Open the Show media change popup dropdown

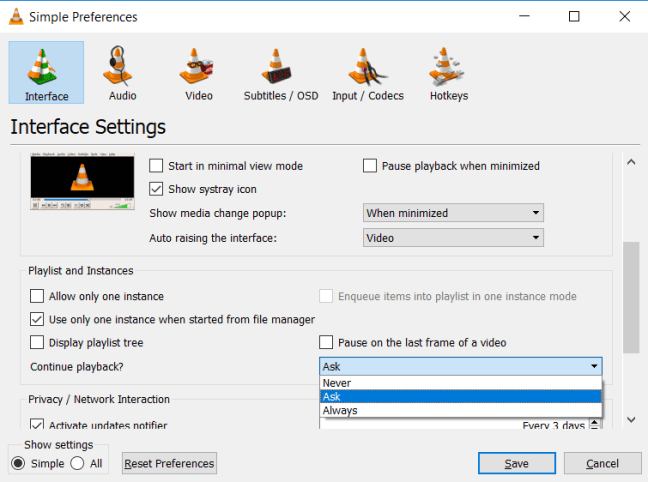click(452, 213)
